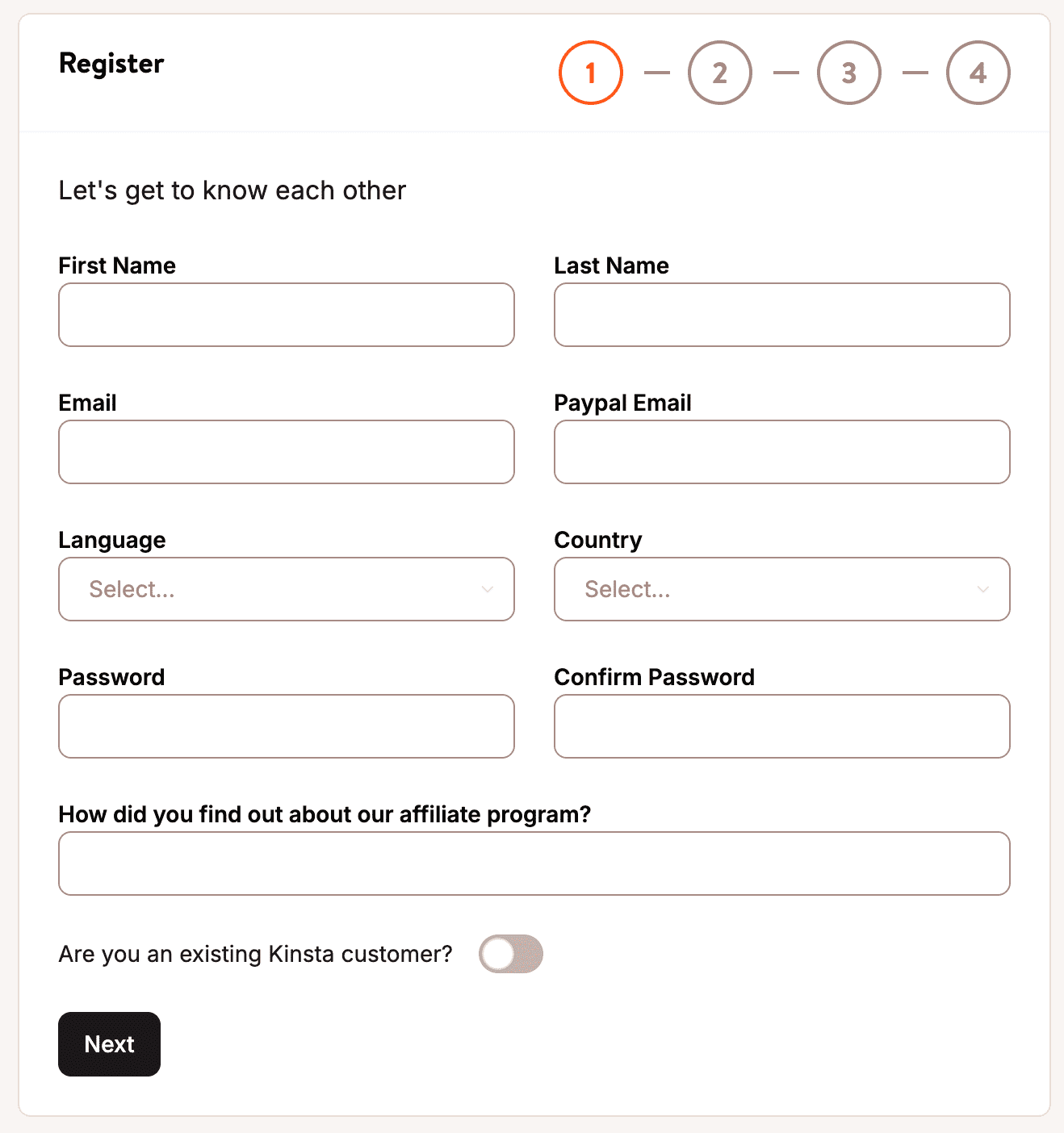Click the Let's get to know each other text
This screenshot has height=1133, width=1064.
(232, 190)
